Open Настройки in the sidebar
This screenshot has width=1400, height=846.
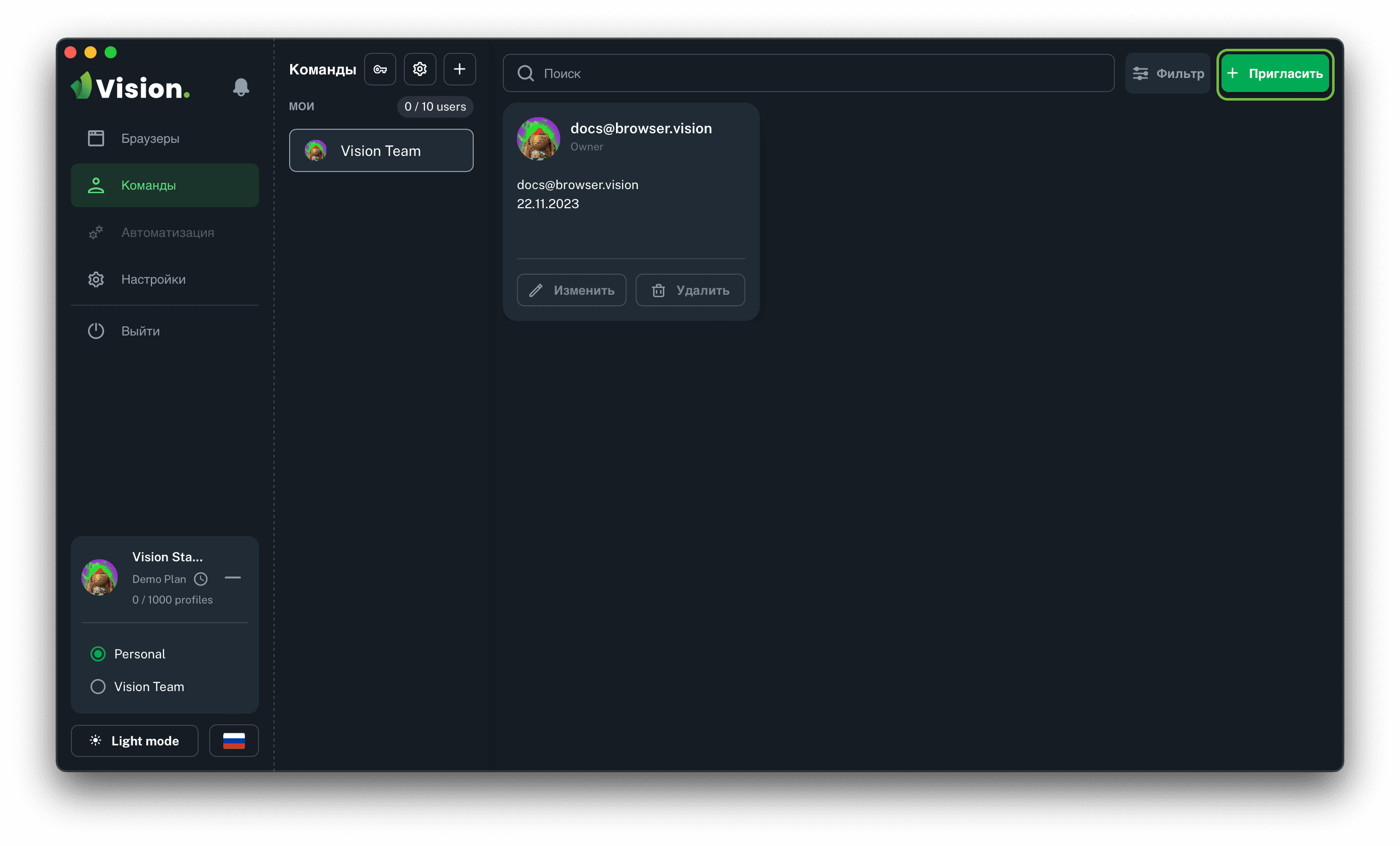(x=153, y=279)
